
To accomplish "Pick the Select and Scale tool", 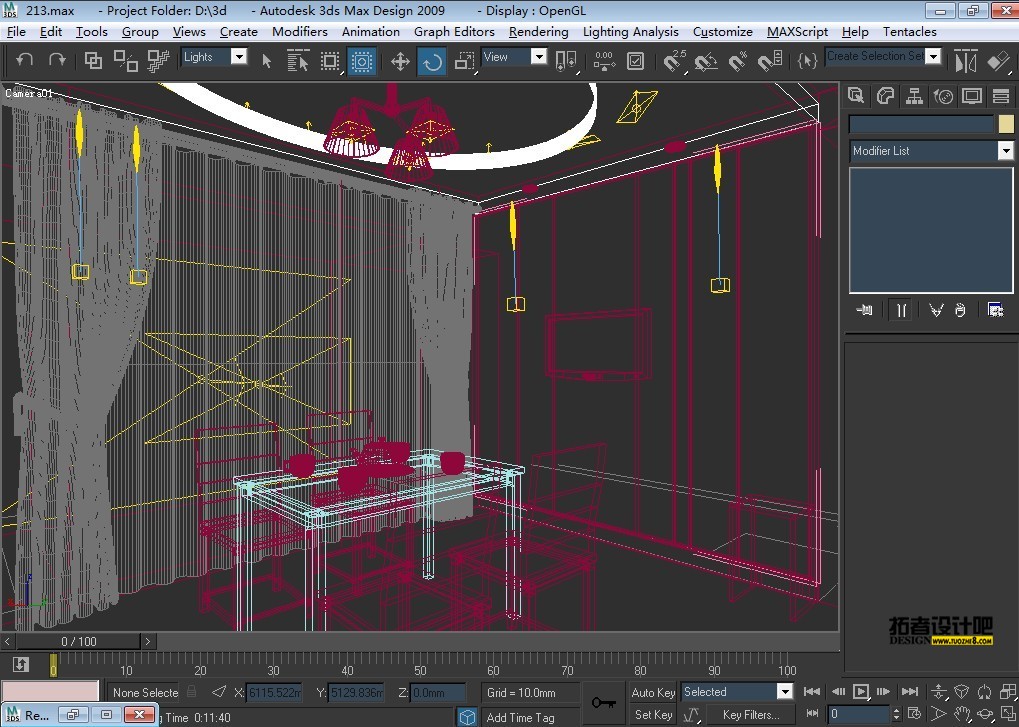I will (464, 62).
